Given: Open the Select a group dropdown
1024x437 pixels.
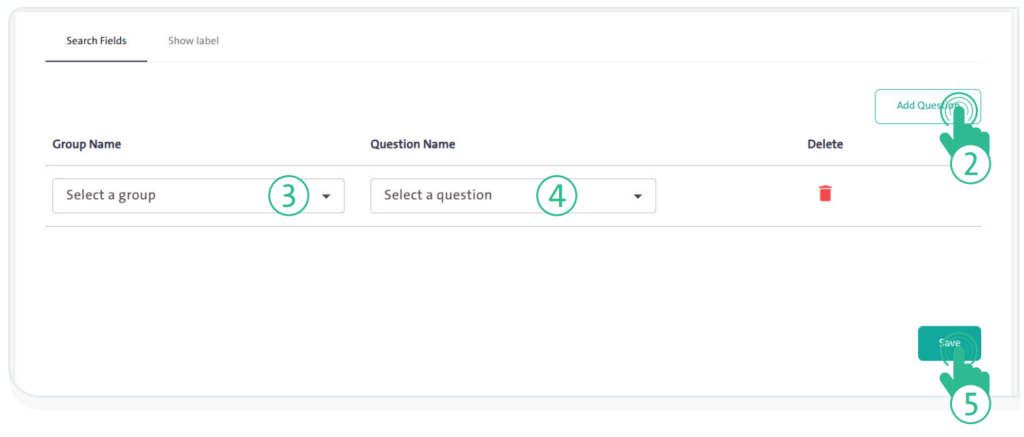Looking at the screenshot, I should point(198,196).
